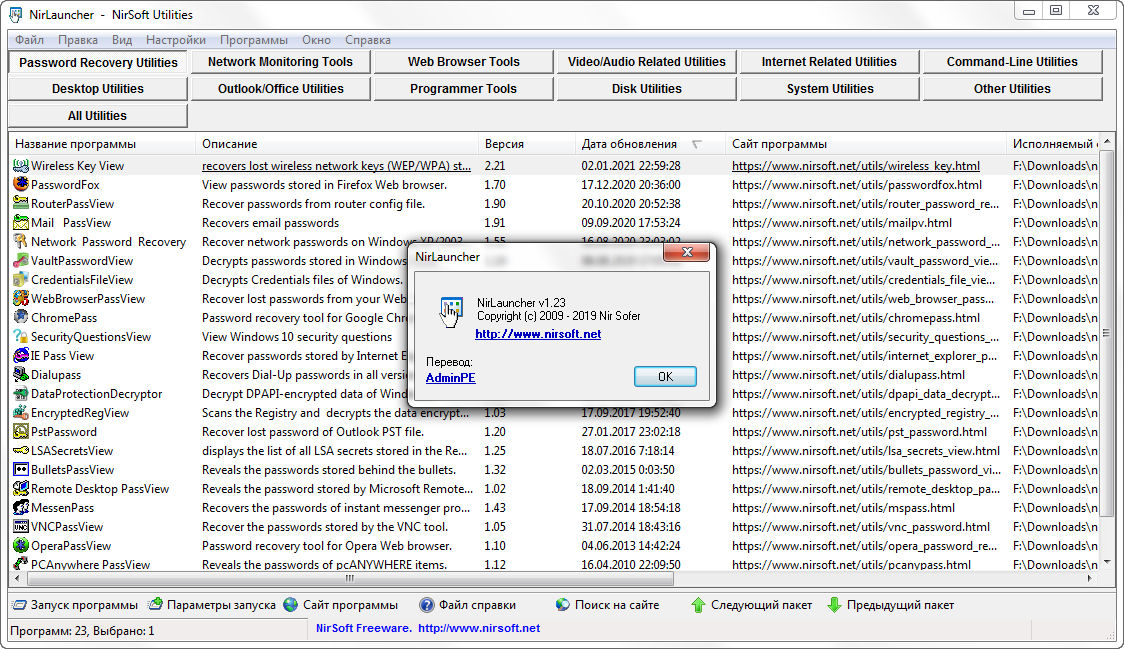This screenshot has width=1124, height=649.
Task: Select the OperaPassView icon
Action: (x=20, y=546)
